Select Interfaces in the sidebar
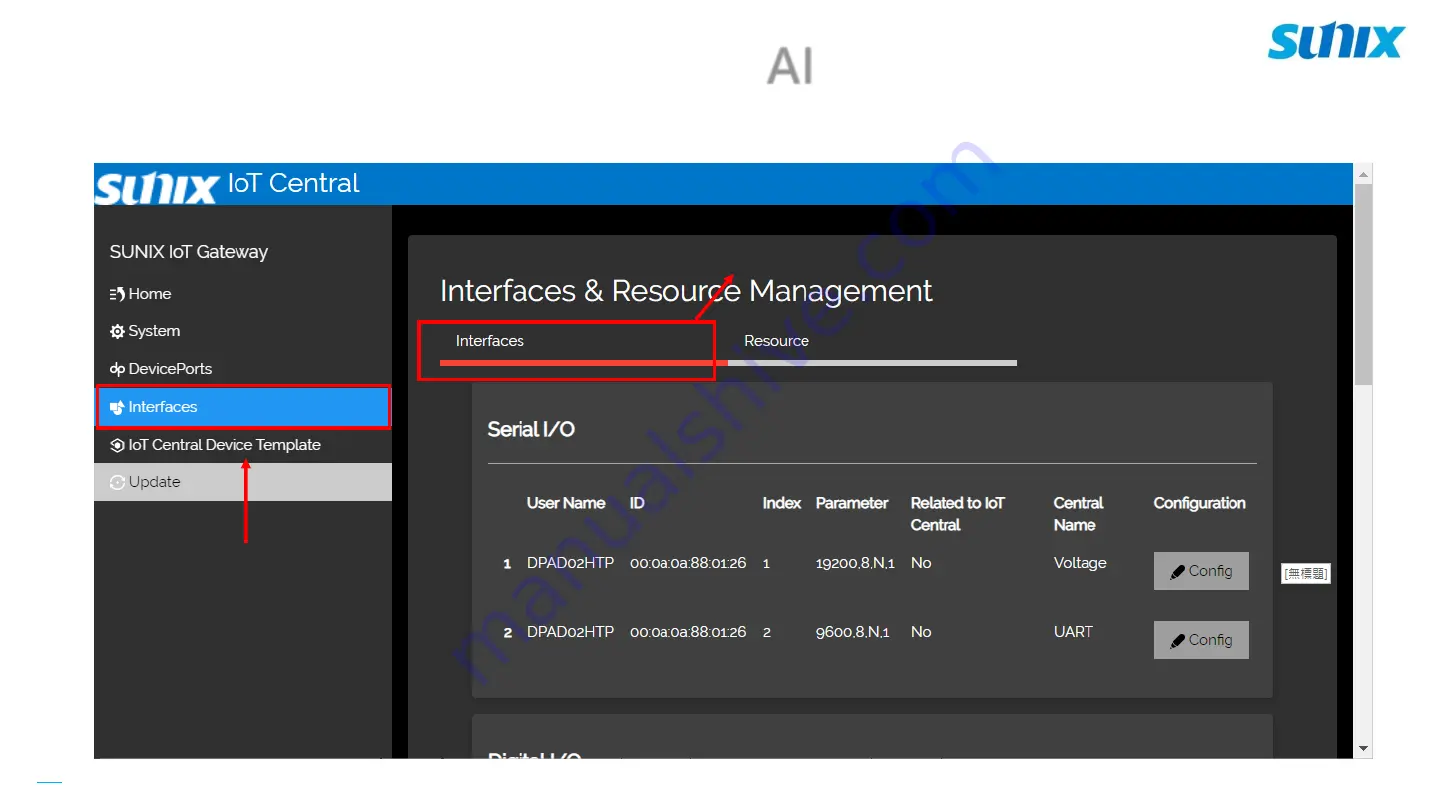1440x810 pixels. [x=242, y=407]
